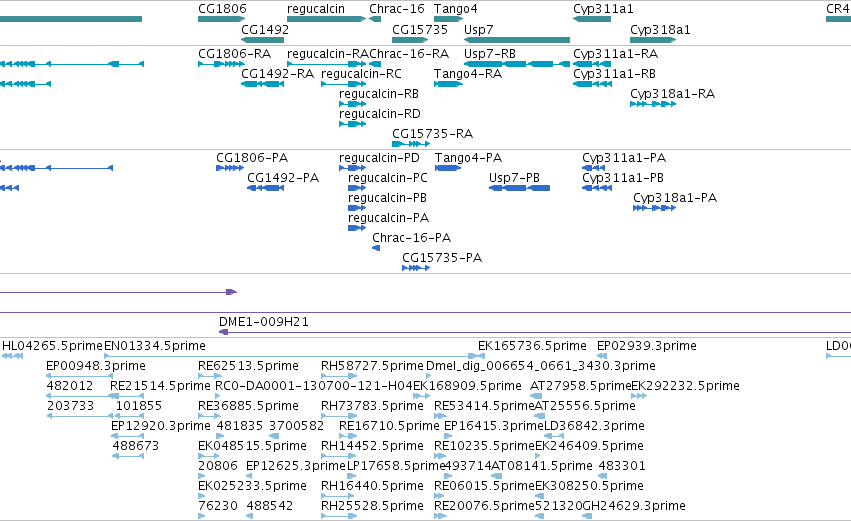Select transcript CG1492-RA

click(x=263, y=84)
